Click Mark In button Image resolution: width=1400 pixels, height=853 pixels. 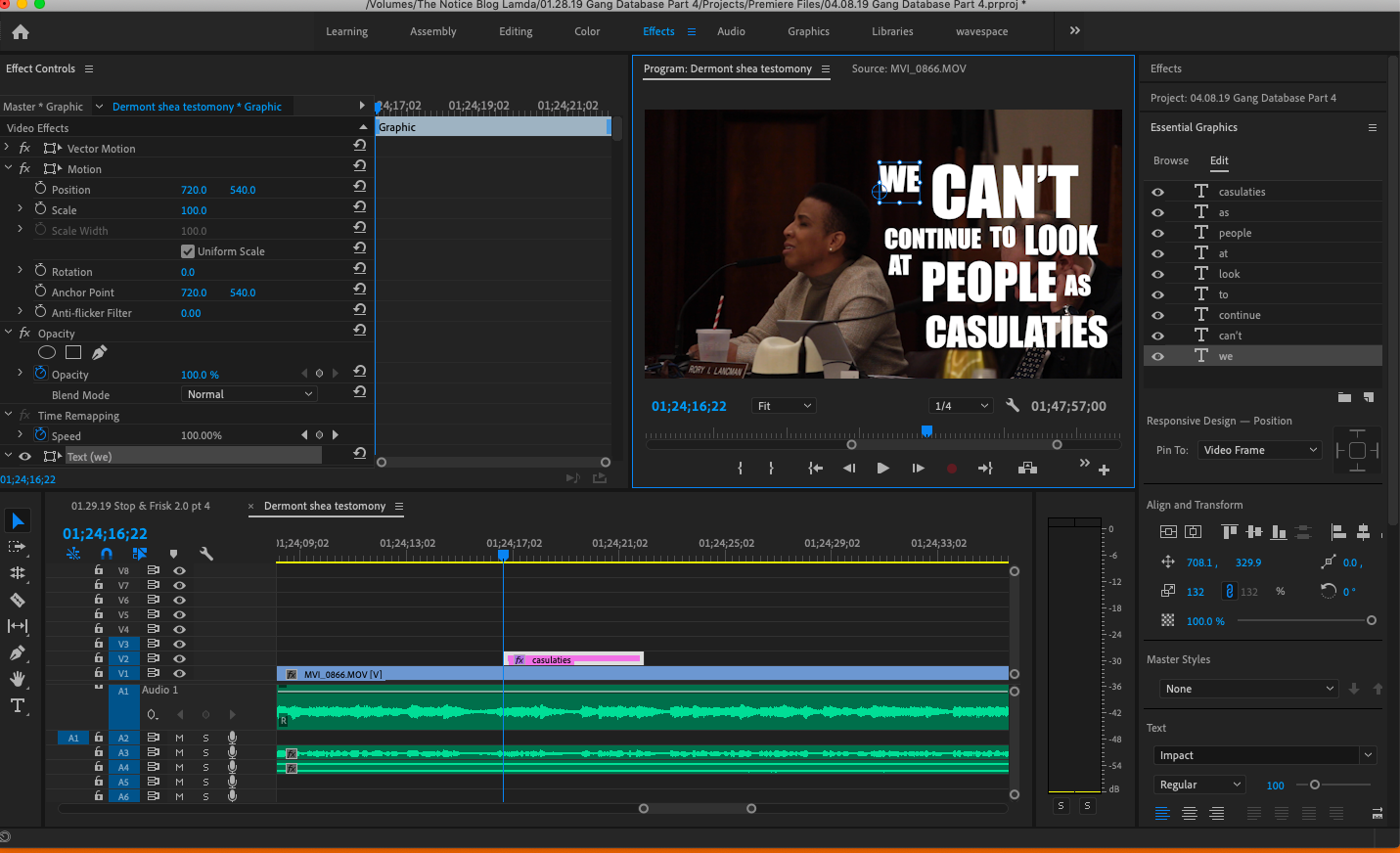click(741, 469)
